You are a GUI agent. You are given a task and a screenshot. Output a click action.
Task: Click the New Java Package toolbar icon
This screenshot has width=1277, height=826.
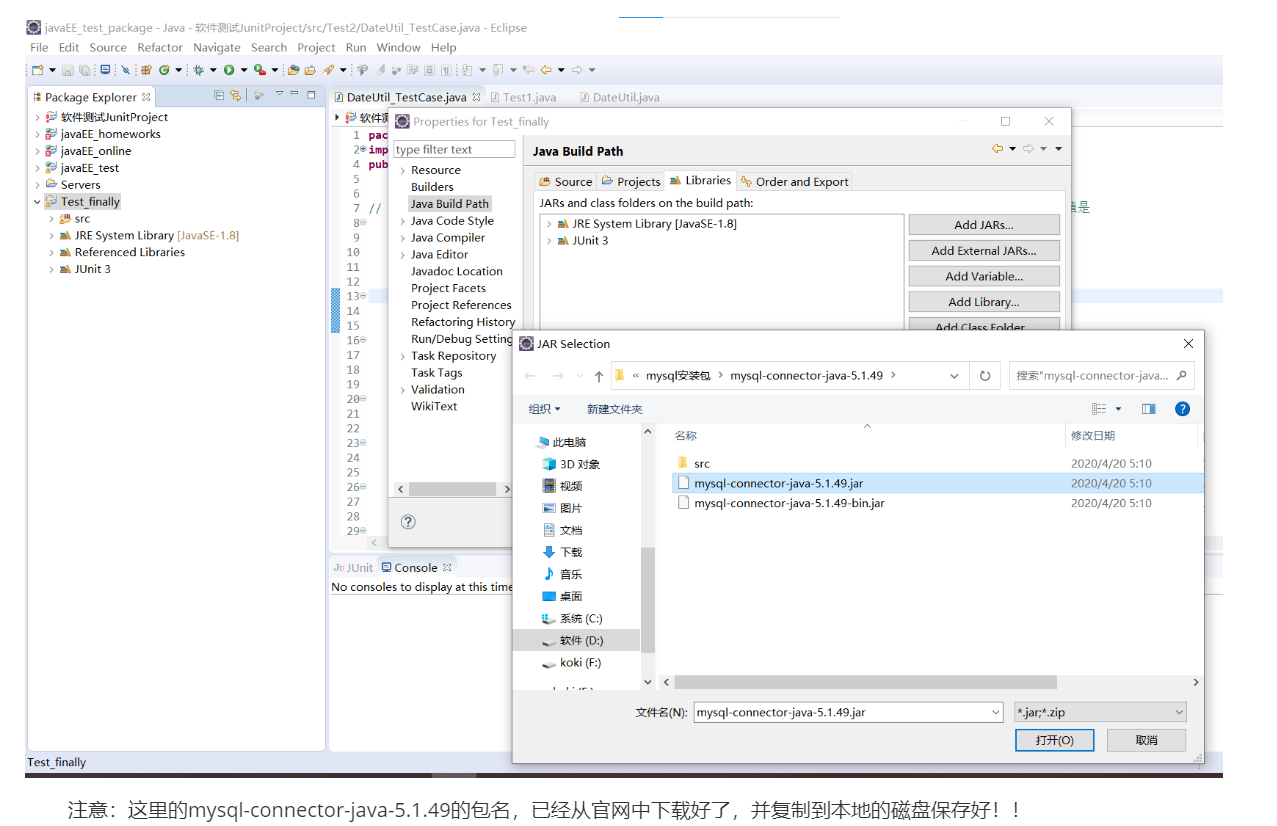(145, 70)
